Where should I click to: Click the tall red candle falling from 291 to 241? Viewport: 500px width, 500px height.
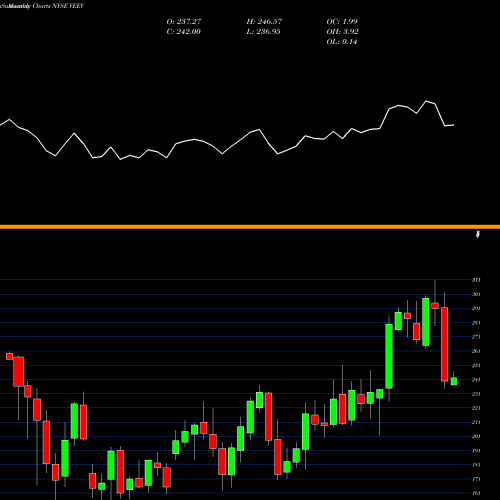click(444, 344)
